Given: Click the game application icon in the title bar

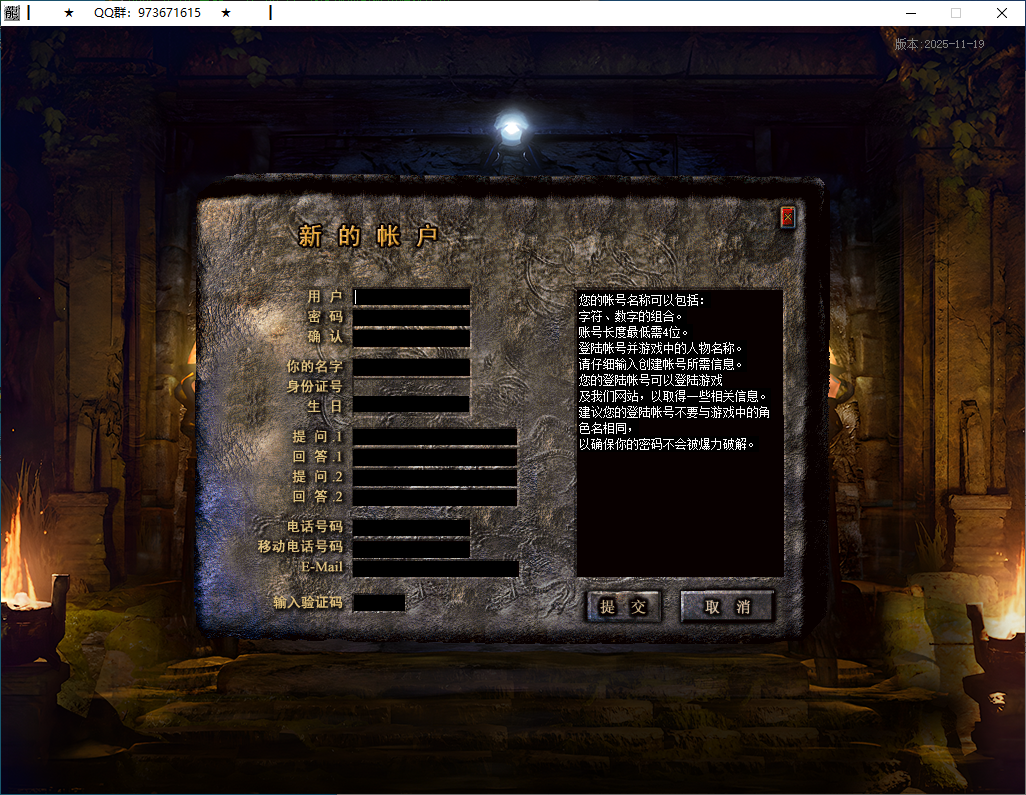Looking at the screenshot, I should [12, 13].
